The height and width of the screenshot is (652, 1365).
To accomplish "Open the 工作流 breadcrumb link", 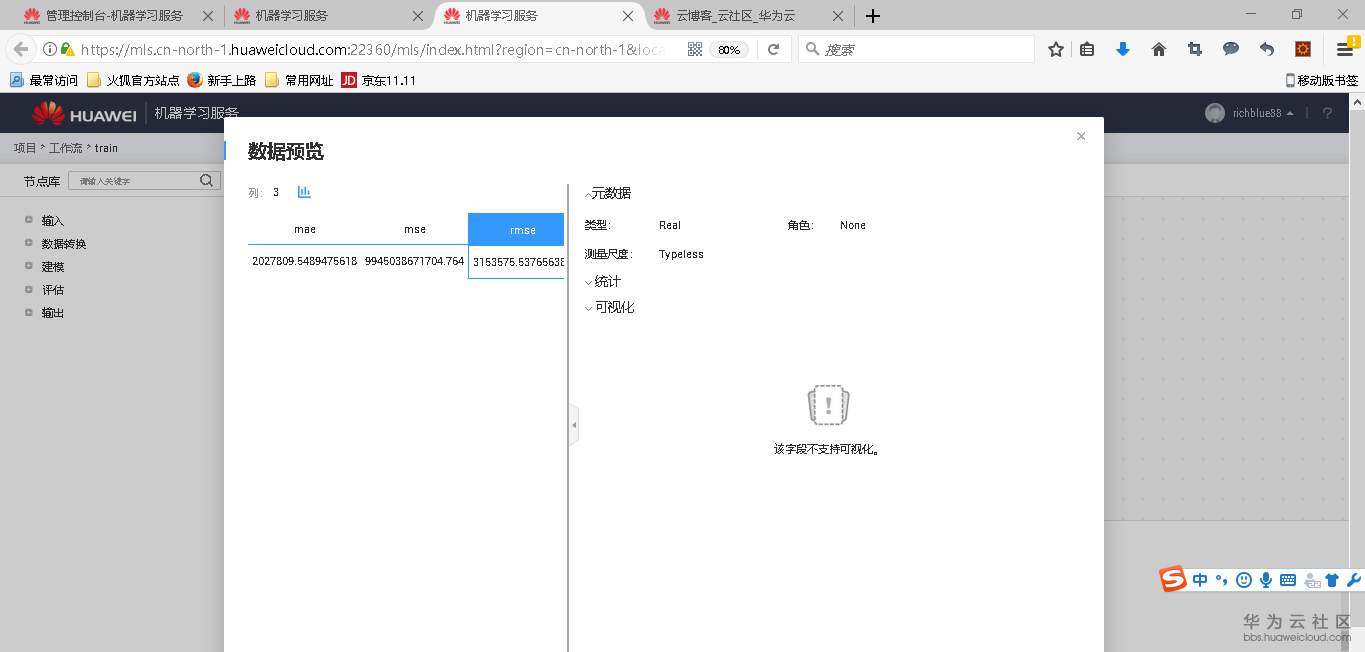I will click(x=67, y=147).
